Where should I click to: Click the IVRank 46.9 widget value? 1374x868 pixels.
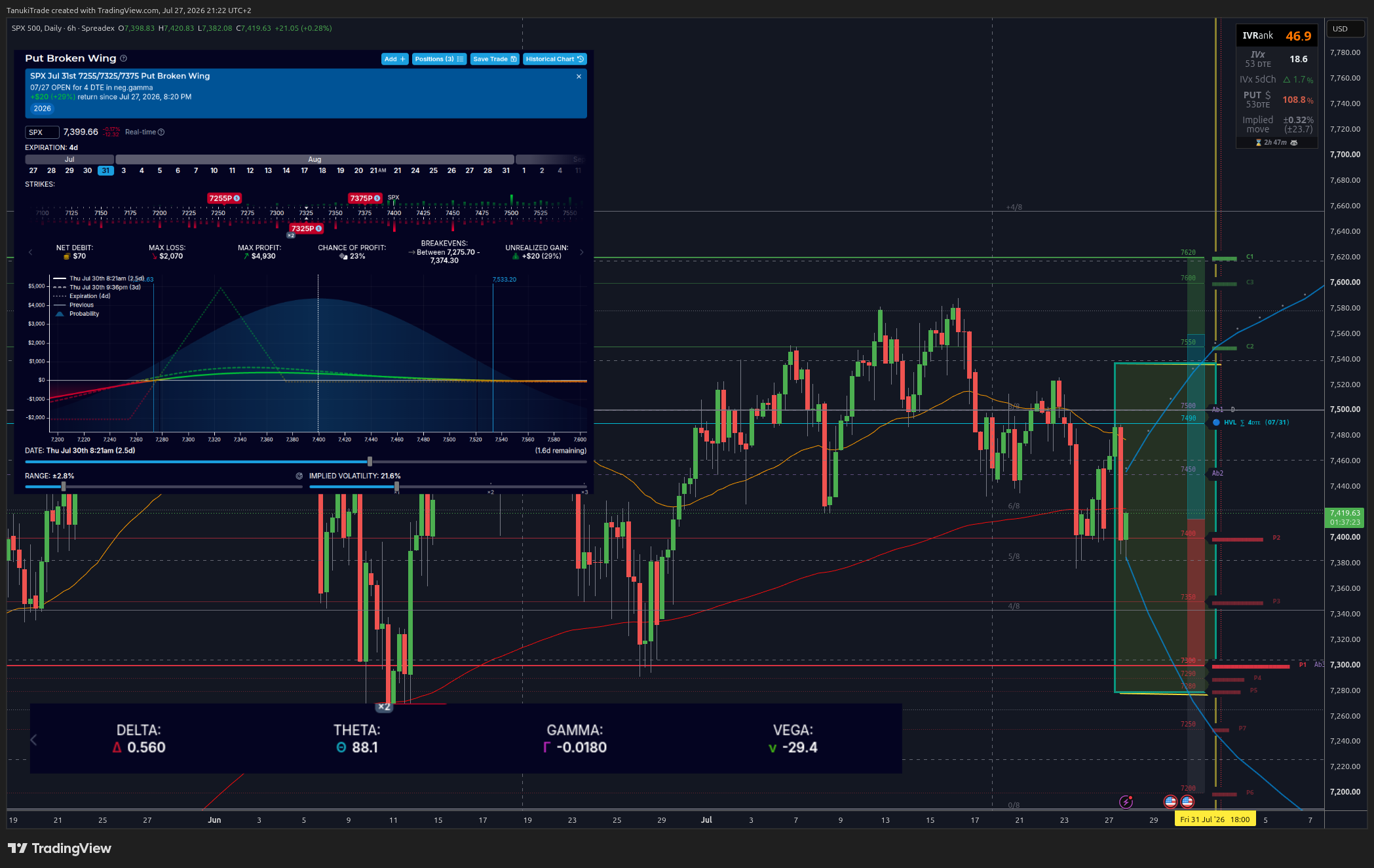[1298, 36]
